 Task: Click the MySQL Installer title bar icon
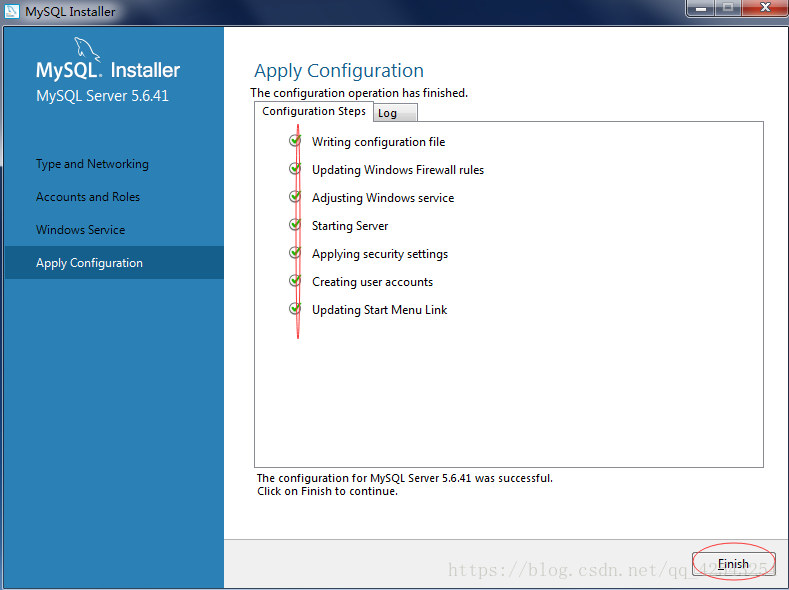click(x=11, y=11)
